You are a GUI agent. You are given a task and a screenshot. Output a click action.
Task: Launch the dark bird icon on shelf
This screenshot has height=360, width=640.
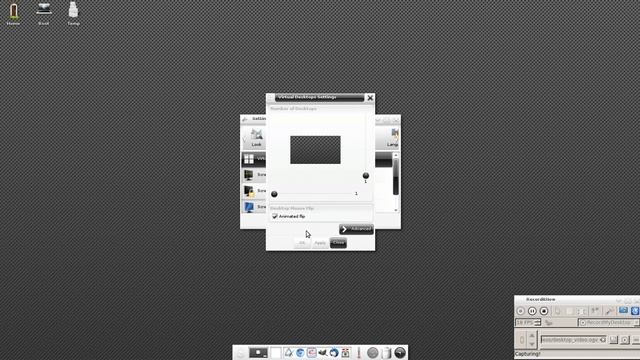(x=322, y=353)
